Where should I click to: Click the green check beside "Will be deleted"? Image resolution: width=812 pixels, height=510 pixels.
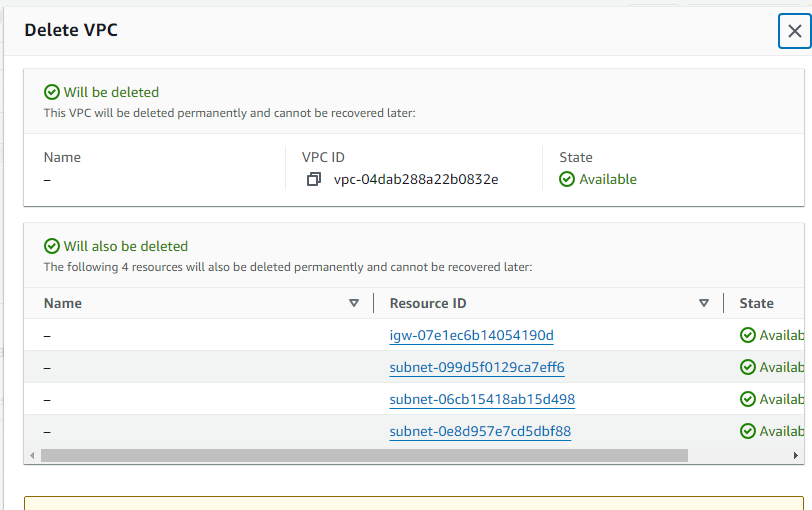click(52, 92)
